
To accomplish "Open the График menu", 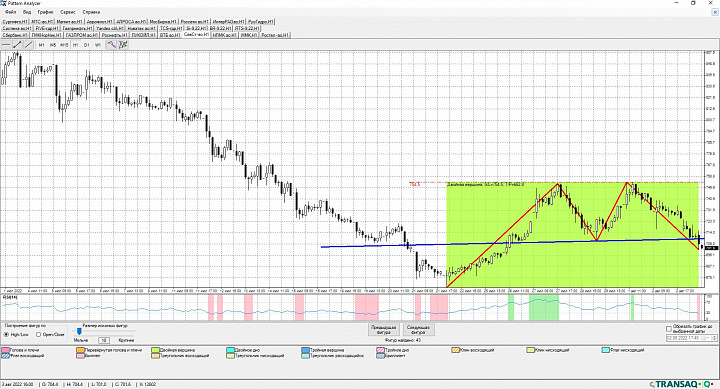I will coord(45,12).
